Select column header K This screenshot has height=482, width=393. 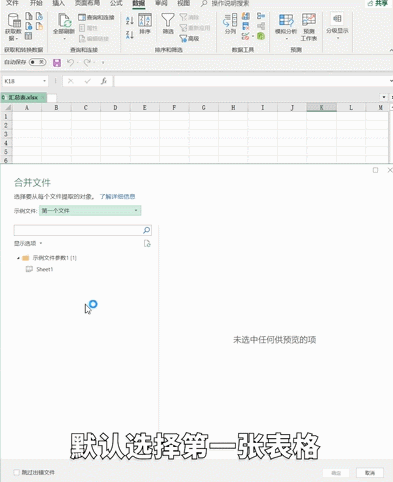pyautogui.click(x=321, y=107)
